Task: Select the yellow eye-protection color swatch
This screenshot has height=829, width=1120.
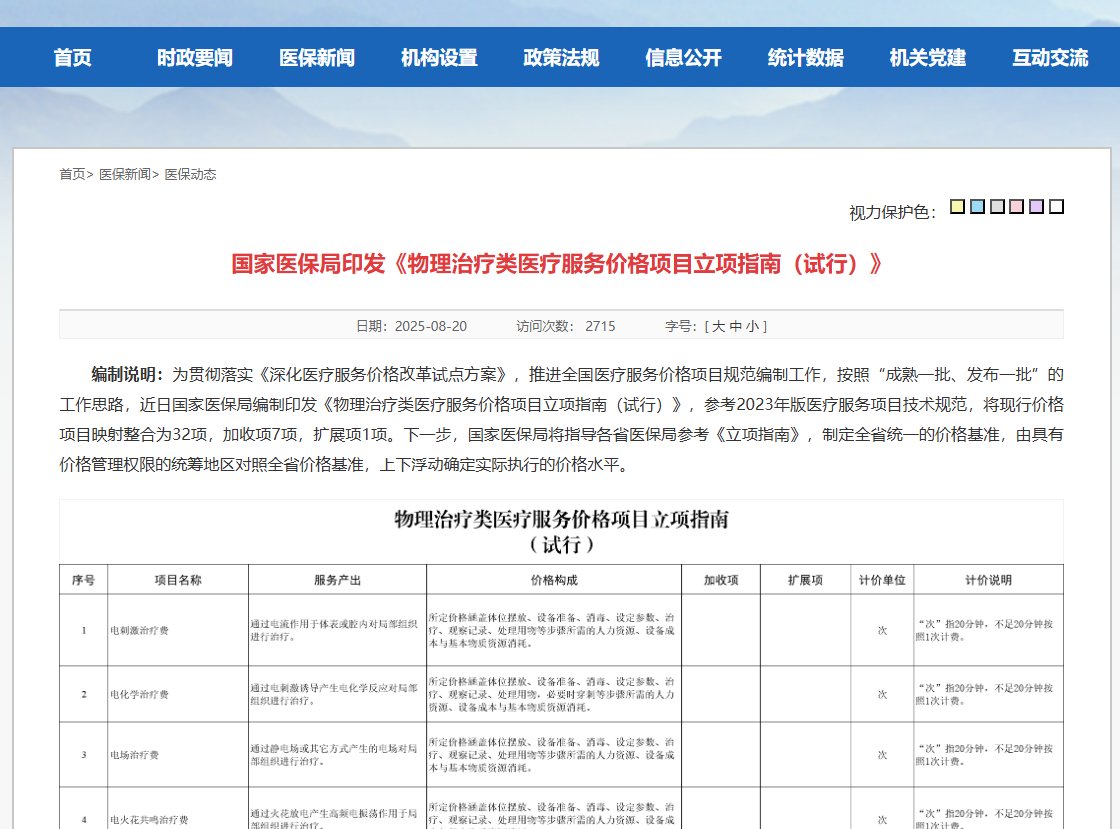Action: tap(955, 206)
